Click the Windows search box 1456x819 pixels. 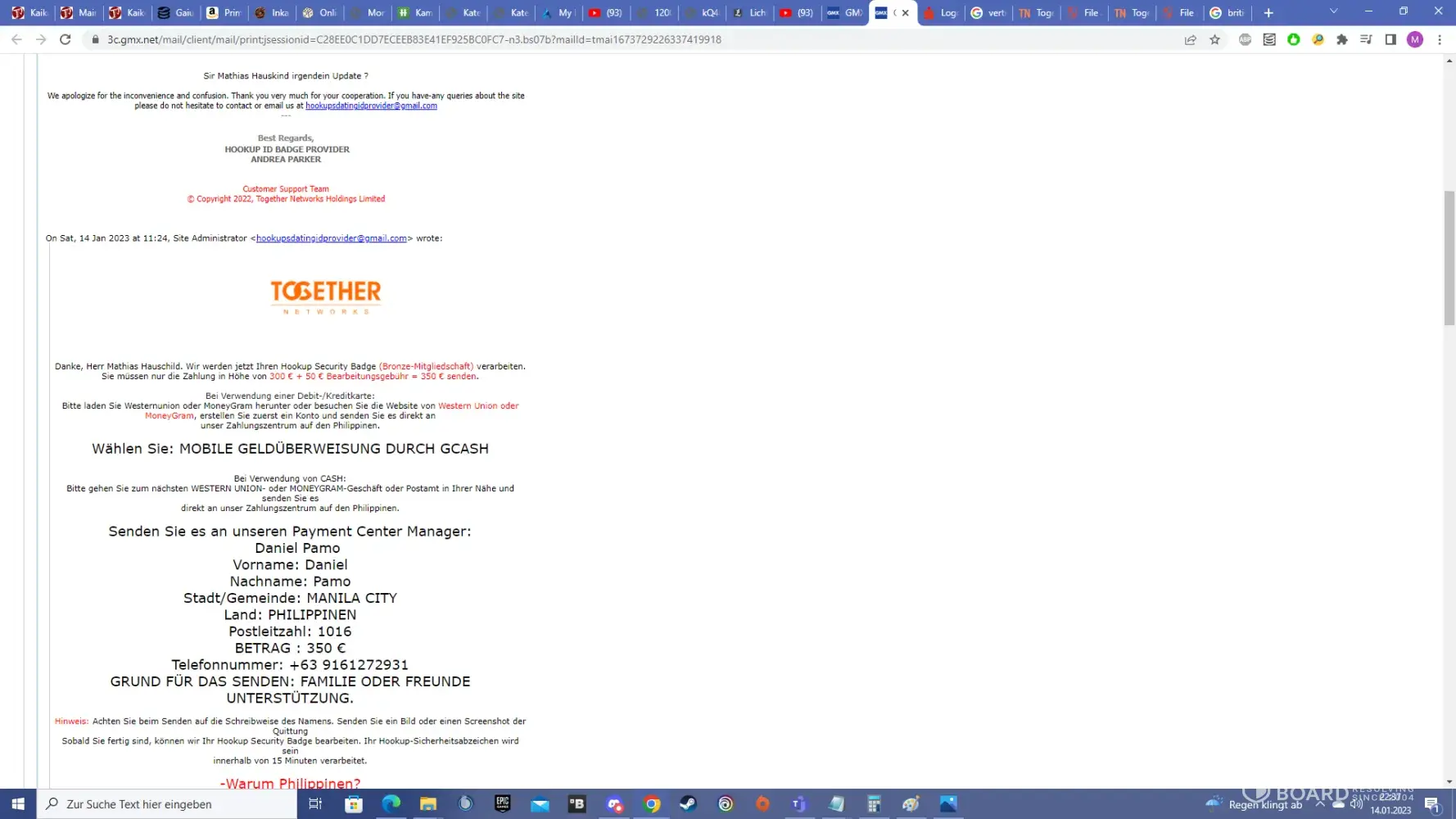click(167, 804)
